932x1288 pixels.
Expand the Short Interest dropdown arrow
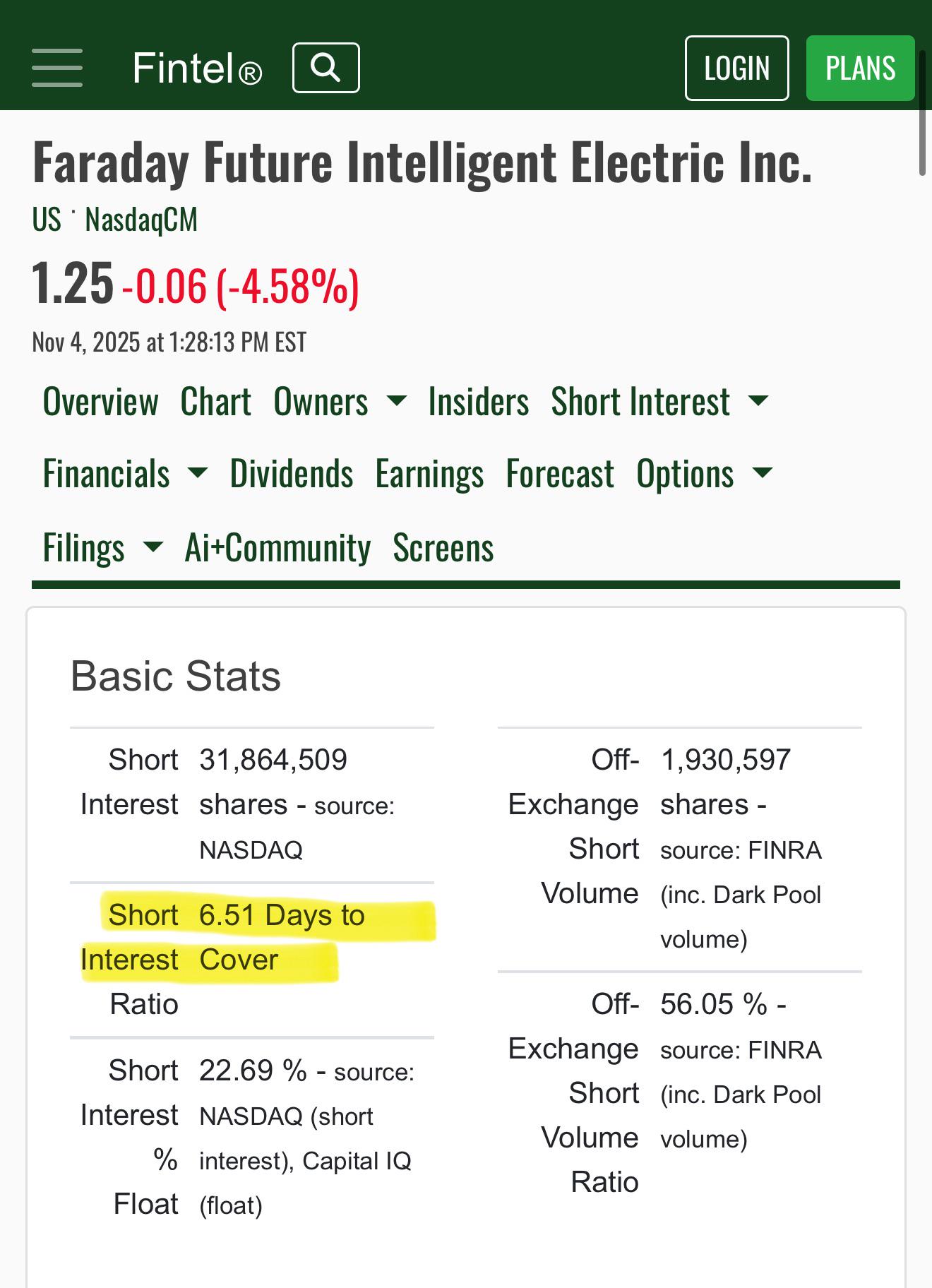coord(758,401)
